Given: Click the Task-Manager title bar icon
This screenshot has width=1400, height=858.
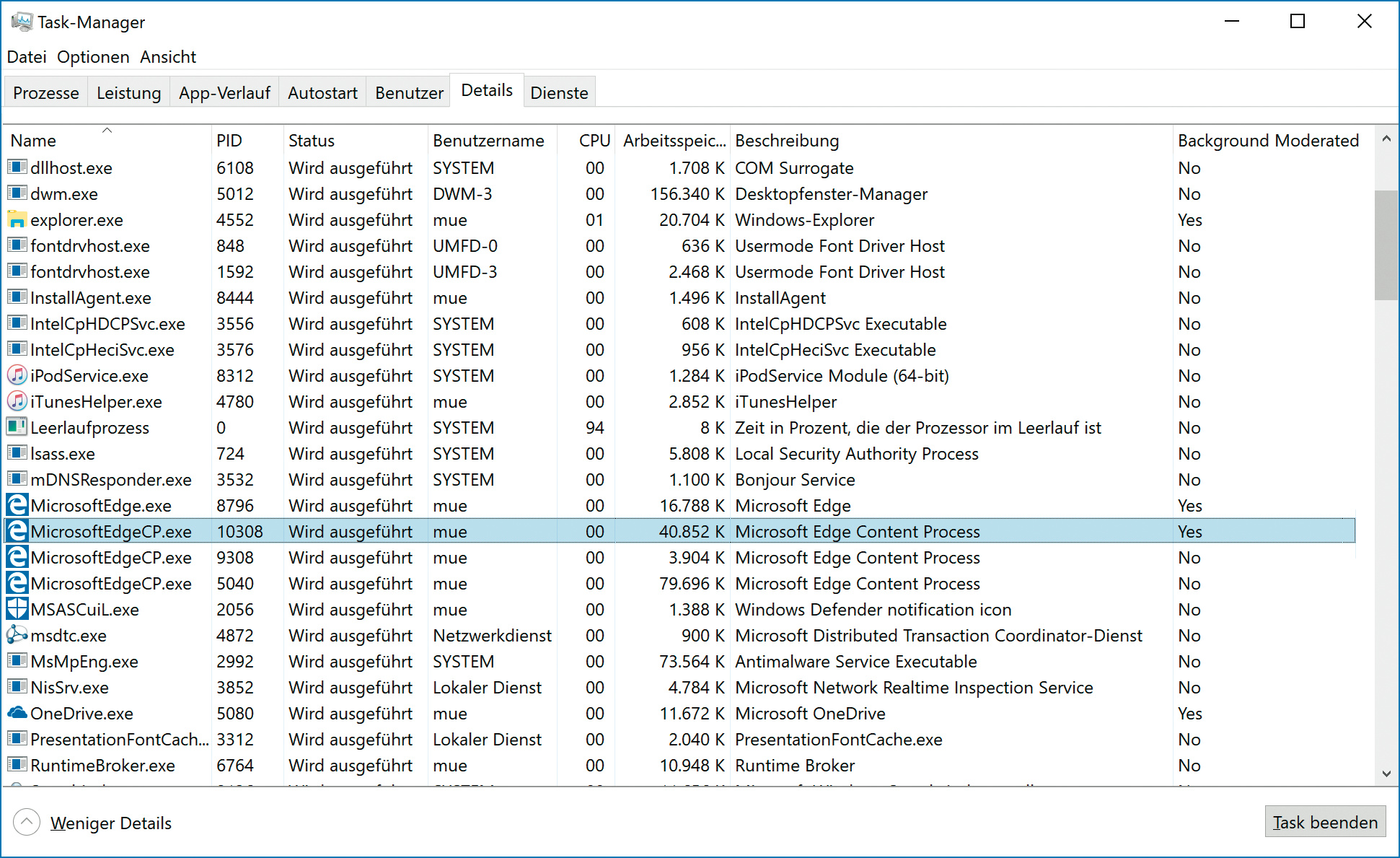Looking at the screenshot, I should [x=22, y=22].
